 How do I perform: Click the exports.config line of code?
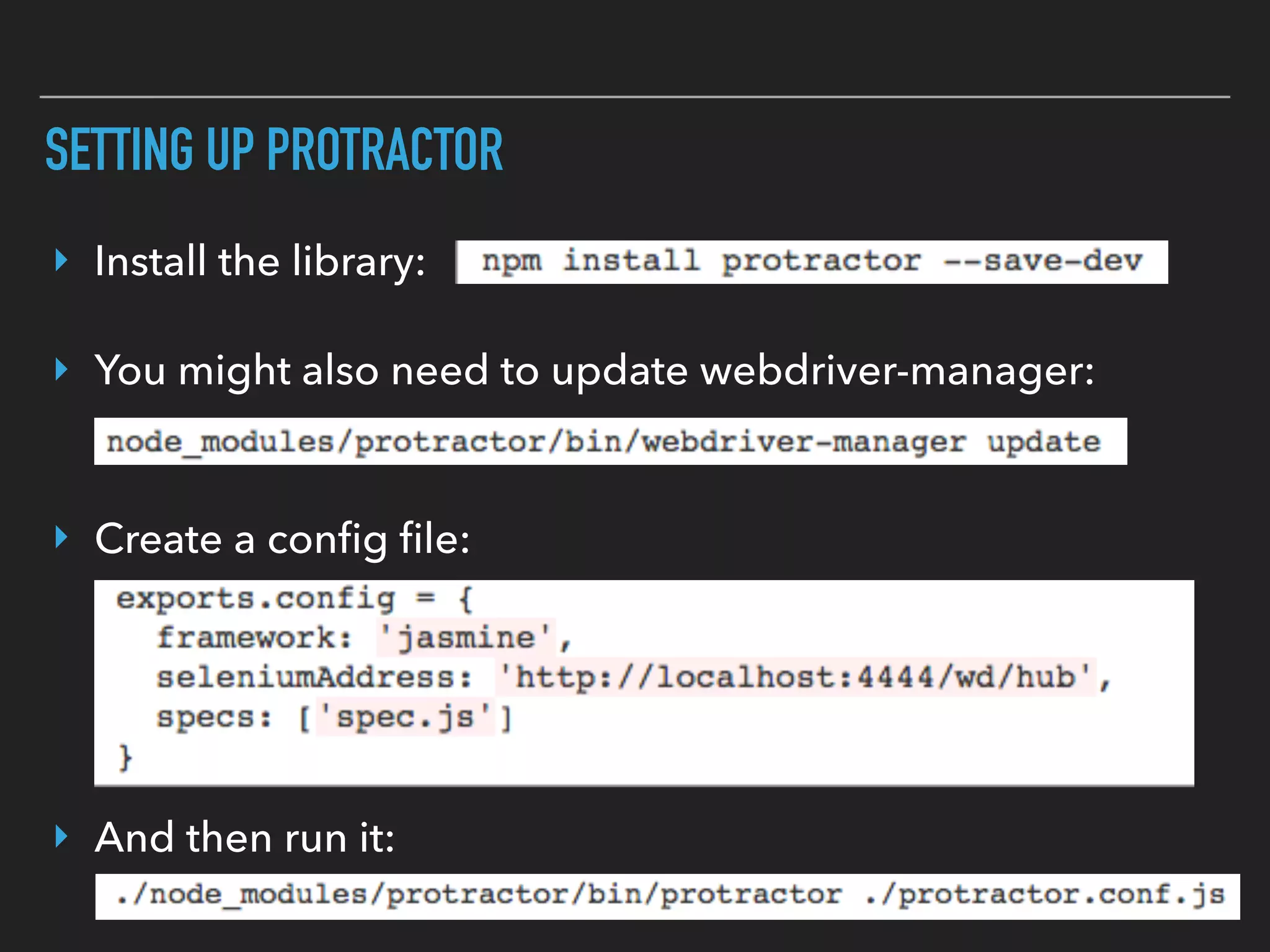click(x=295, y=599)
